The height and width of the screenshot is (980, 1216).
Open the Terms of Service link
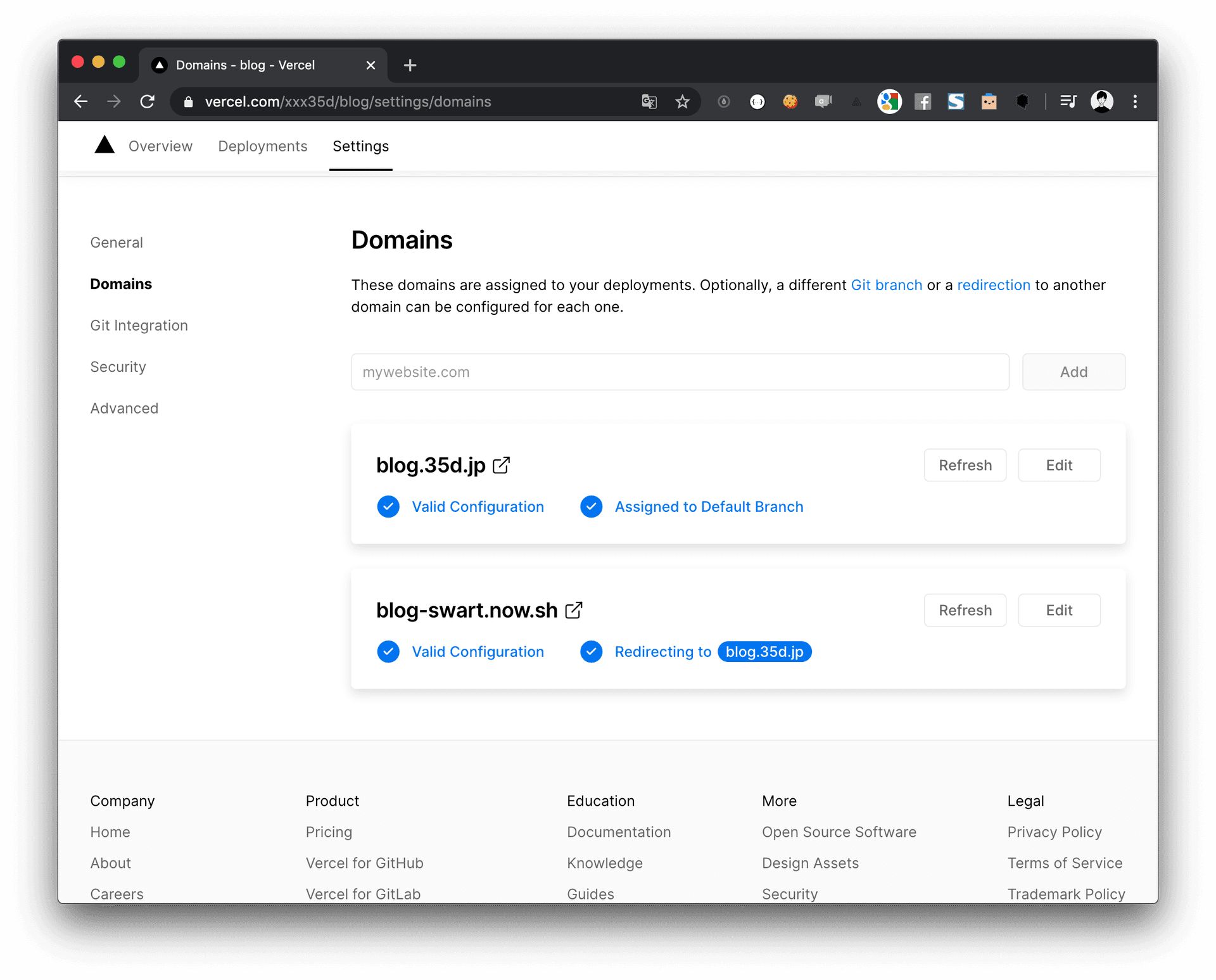pyautogui.click(x=1065, y=863)
